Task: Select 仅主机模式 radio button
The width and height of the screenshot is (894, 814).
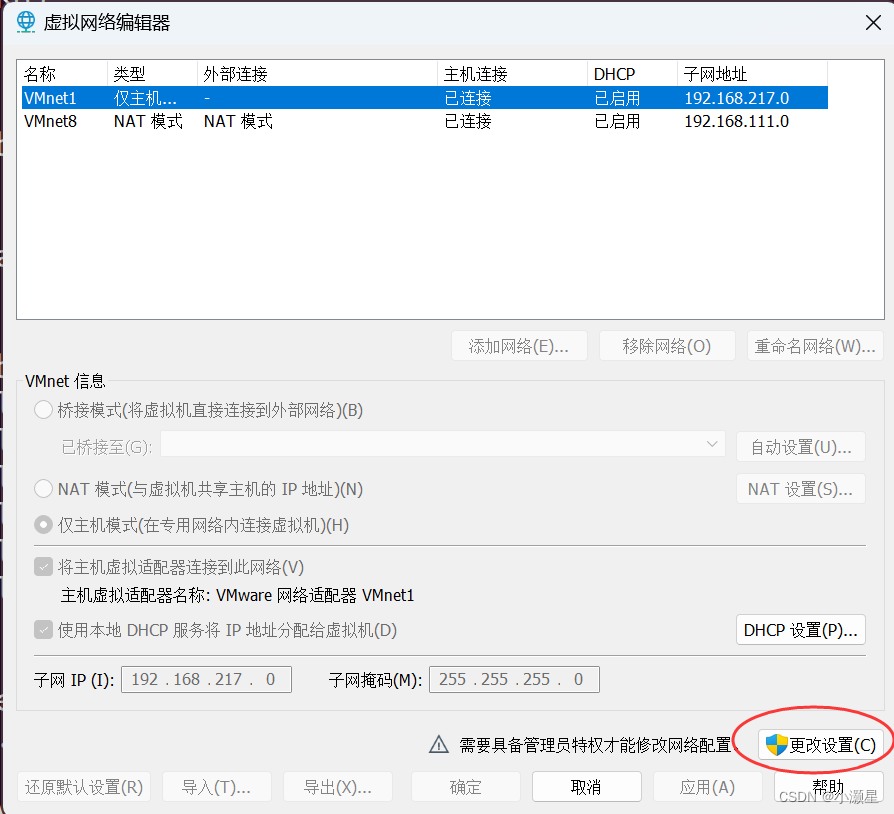Action: click(x=43, y=524)
